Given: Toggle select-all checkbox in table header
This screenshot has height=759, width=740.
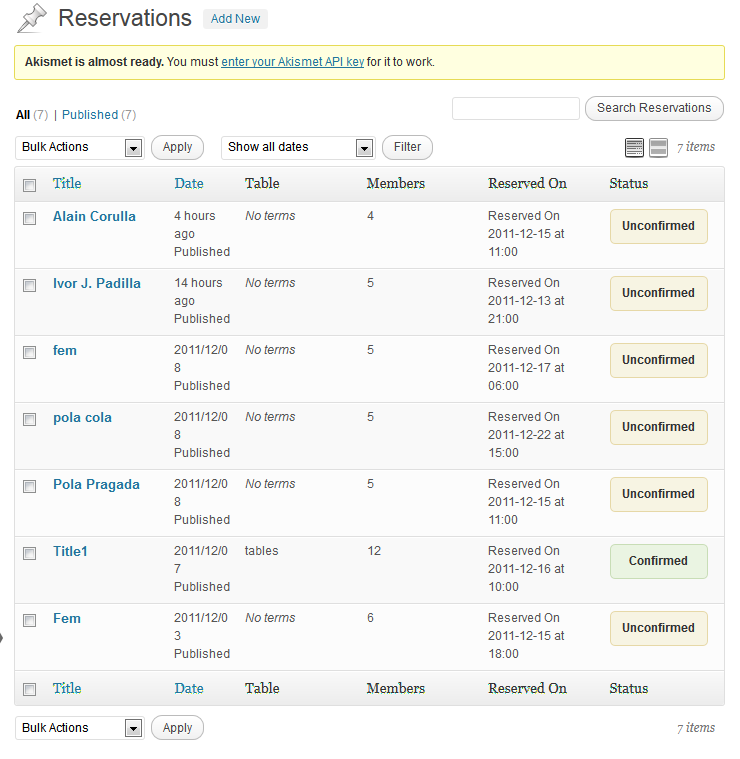Looking at the screenshot, I should point(30,185).
